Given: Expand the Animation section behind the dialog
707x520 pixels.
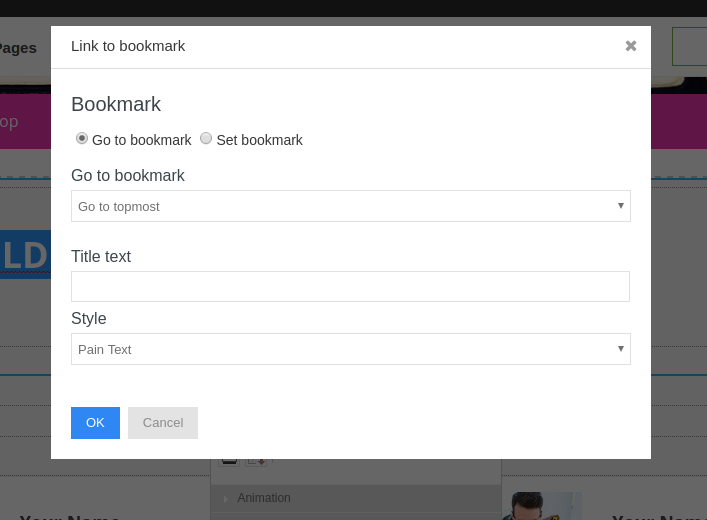Looking at the screenshot, I should click(x=264, y=498).
